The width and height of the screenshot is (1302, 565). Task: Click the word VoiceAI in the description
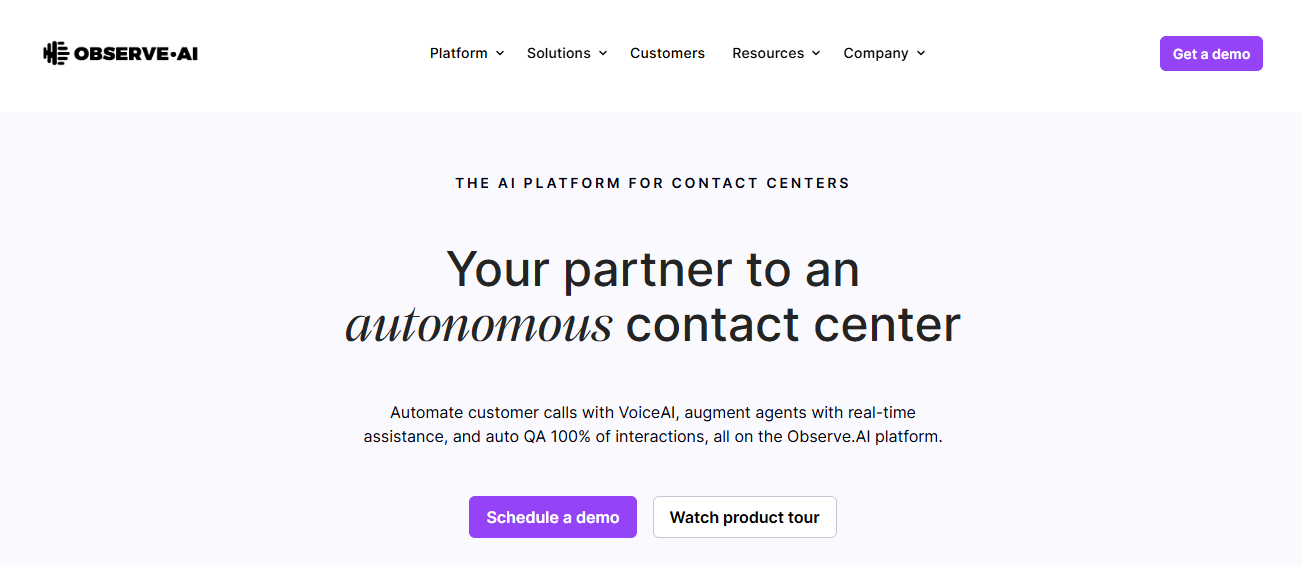(647, 412)
